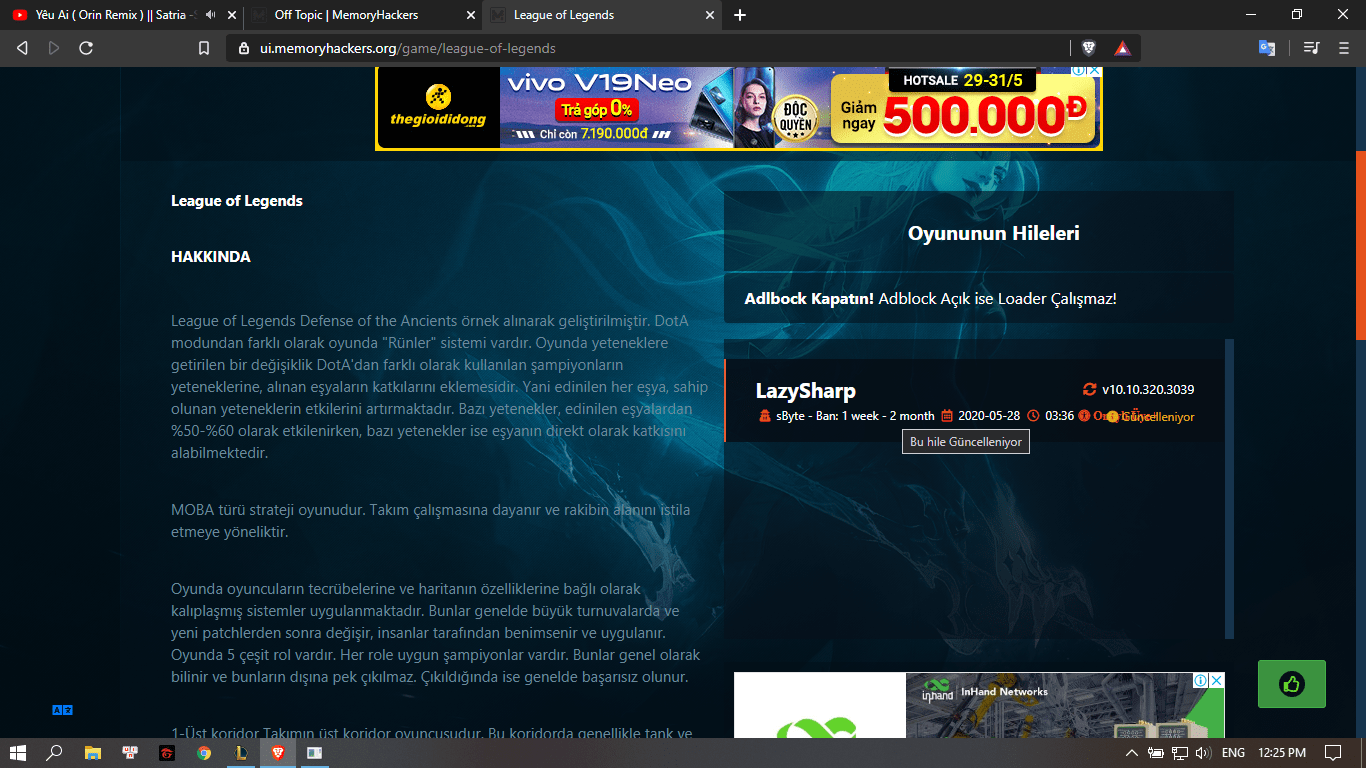Click the vivo V19Neo banner advertisement
The image size is (1366, 768).
coord(739,108)
